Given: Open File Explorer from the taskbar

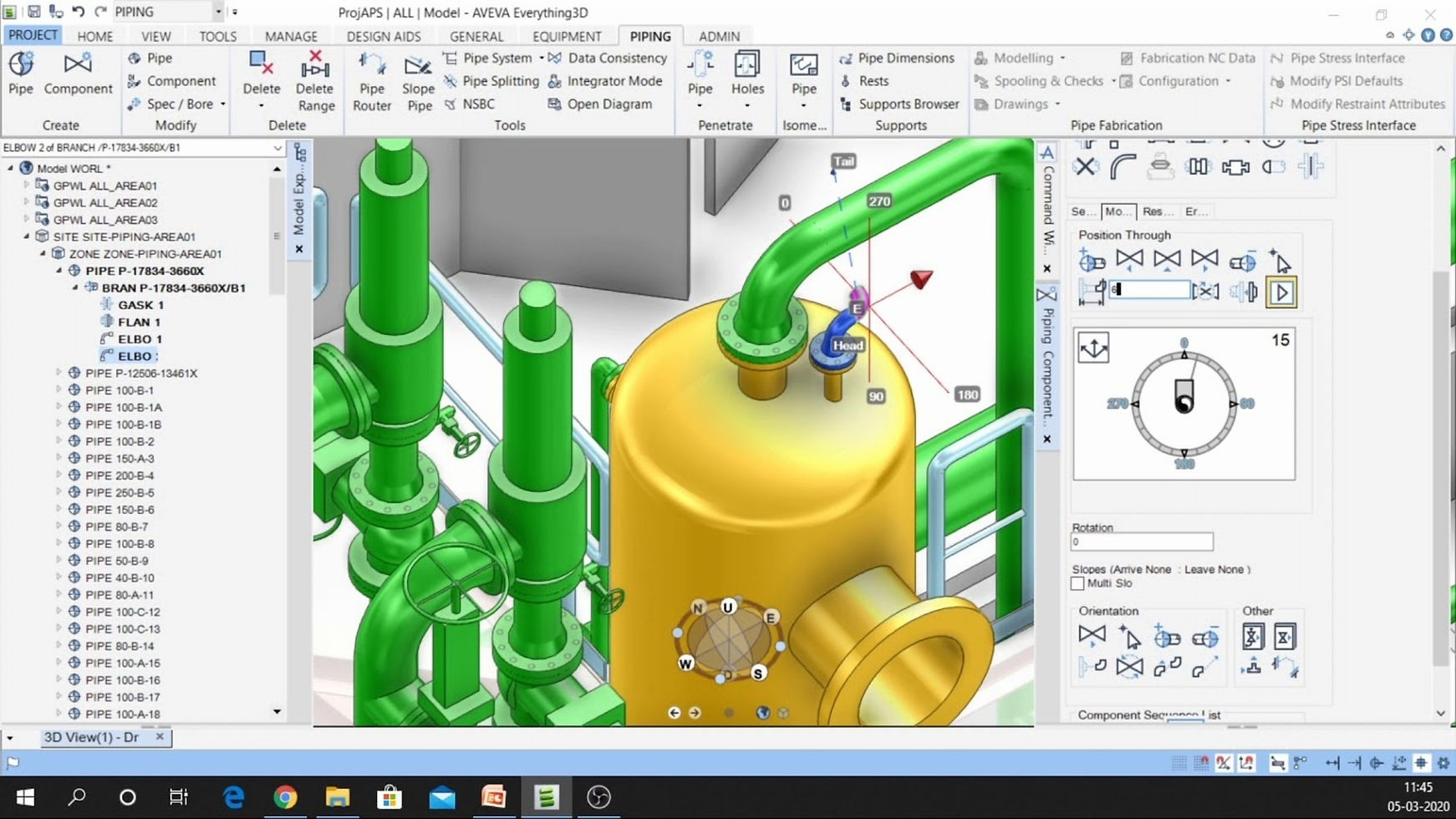Looking at the screenshot, I should (x=337, y=797).
